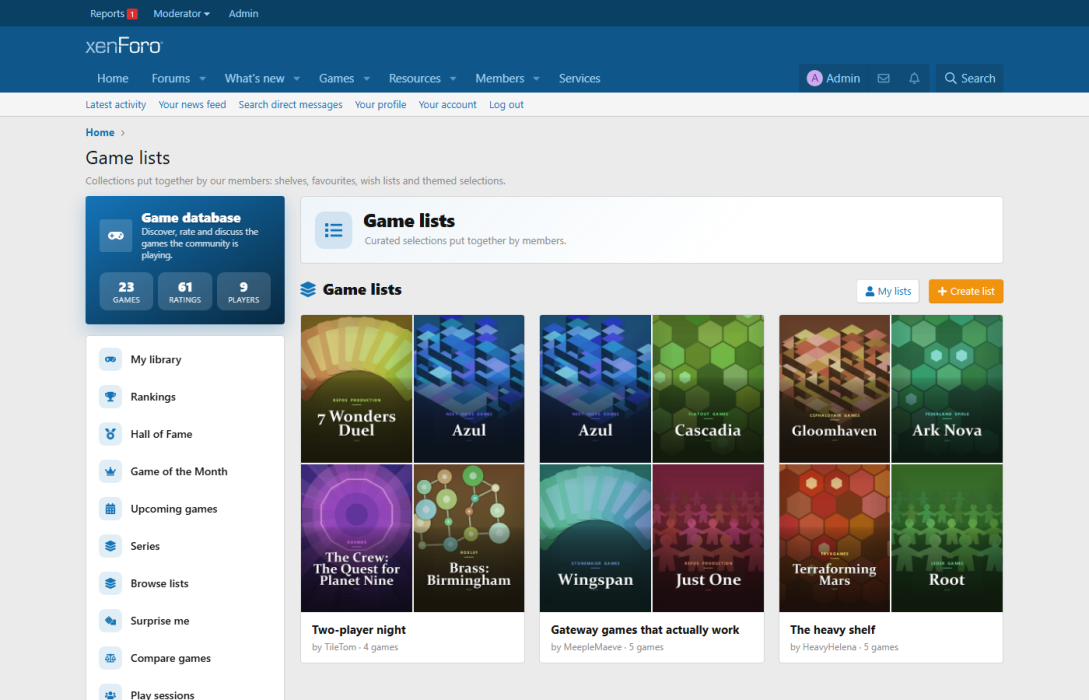The width and height of the screenshot is (1089, 700).
Task: Open the direct messages envelope icon
Action: [x=883, y=78]
